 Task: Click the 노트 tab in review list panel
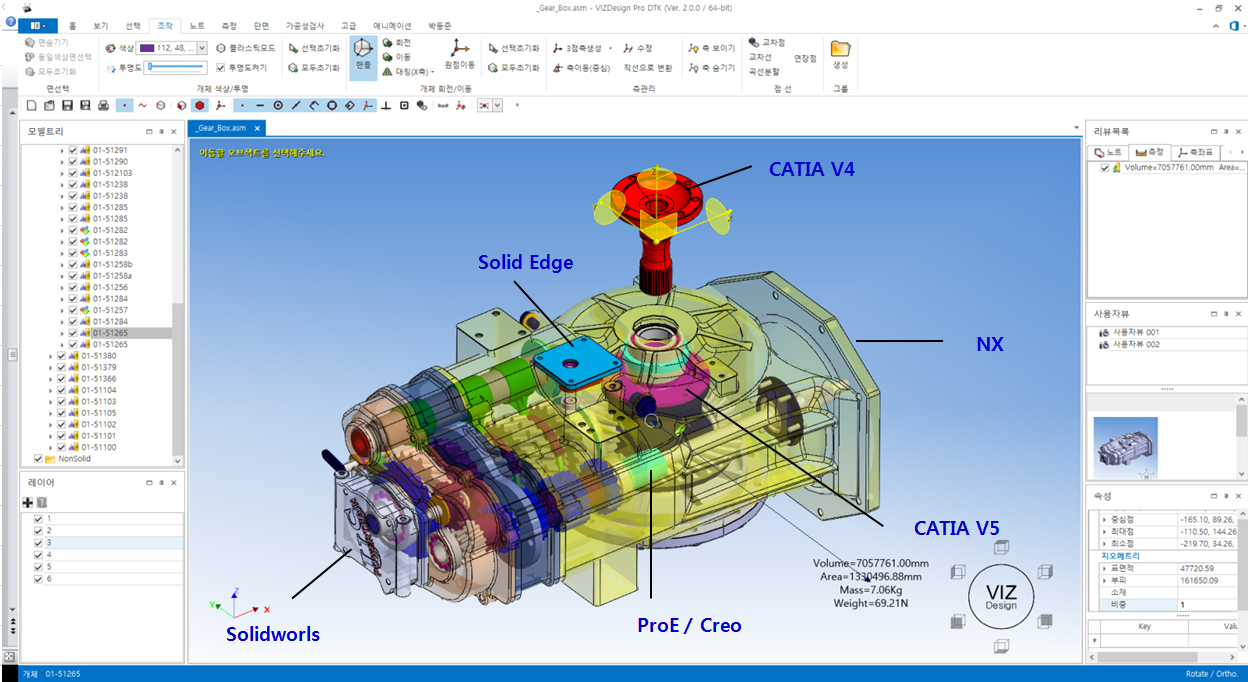1108,152
